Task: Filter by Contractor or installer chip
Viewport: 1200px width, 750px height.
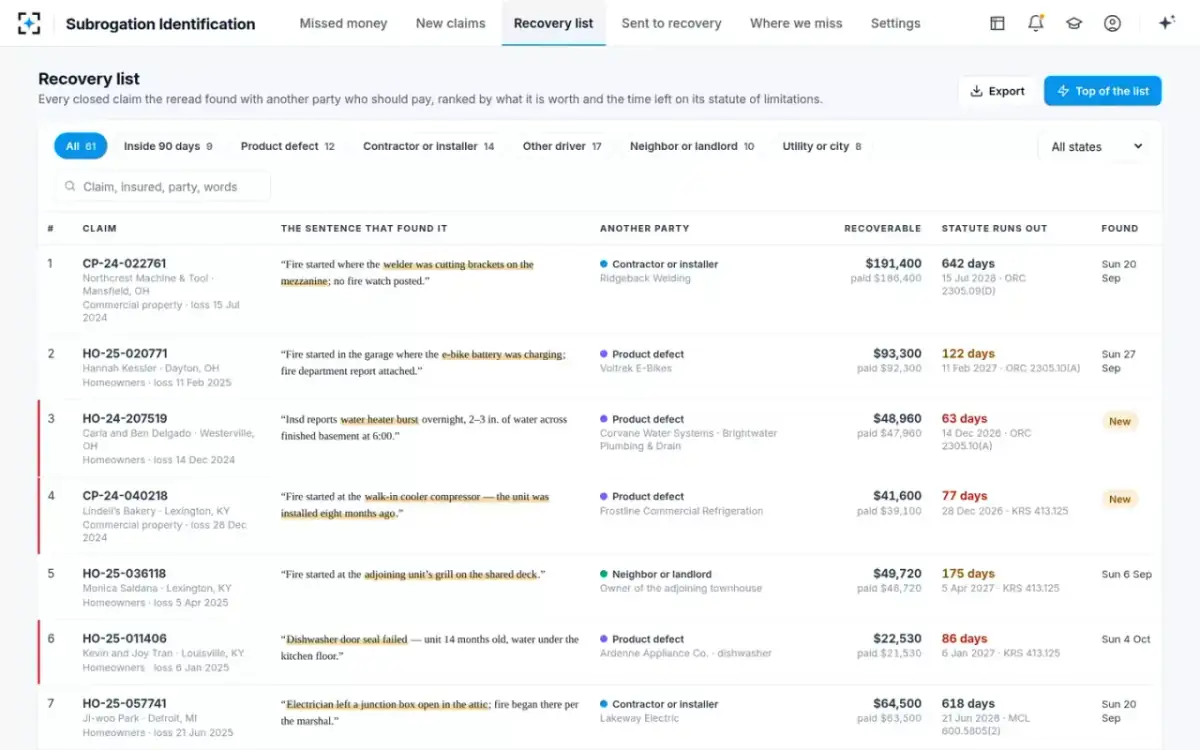Action: 428,146
